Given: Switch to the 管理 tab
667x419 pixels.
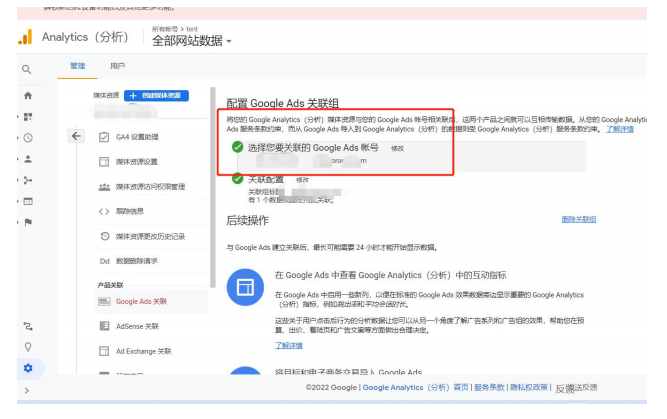Looking at the screenshot, I should click(x=77, y=66).
